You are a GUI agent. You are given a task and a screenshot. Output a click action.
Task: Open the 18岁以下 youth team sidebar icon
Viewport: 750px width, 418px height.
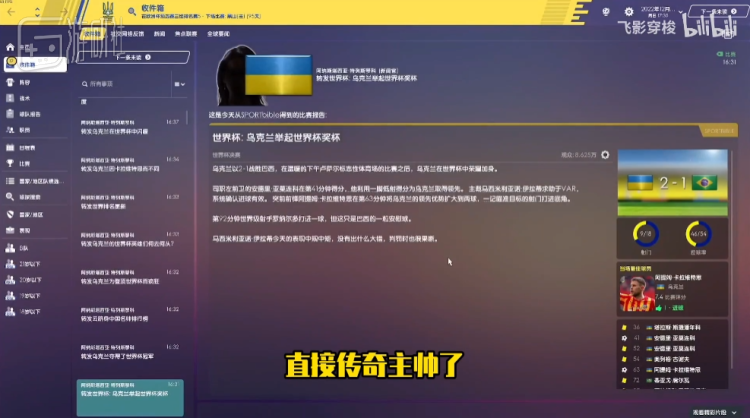[x=10, y=311]
